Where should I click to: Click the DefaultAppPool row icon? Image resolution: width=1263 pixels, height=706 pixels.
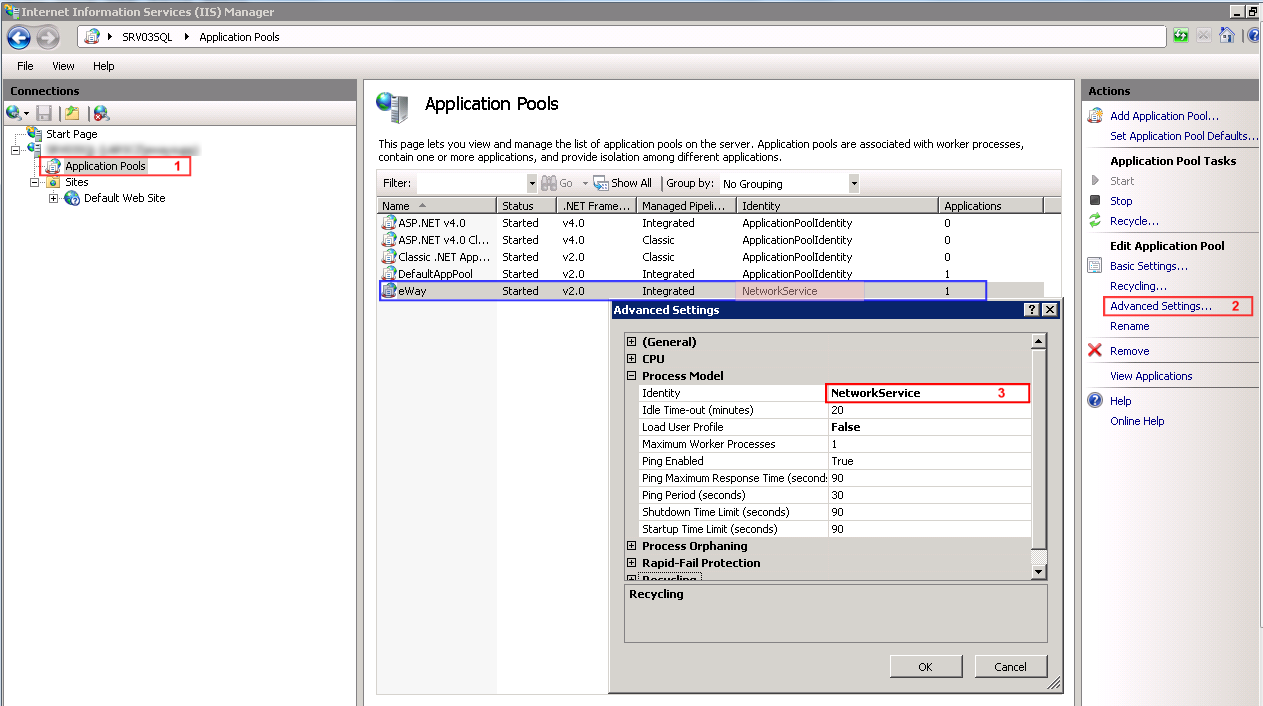(389, 273)
